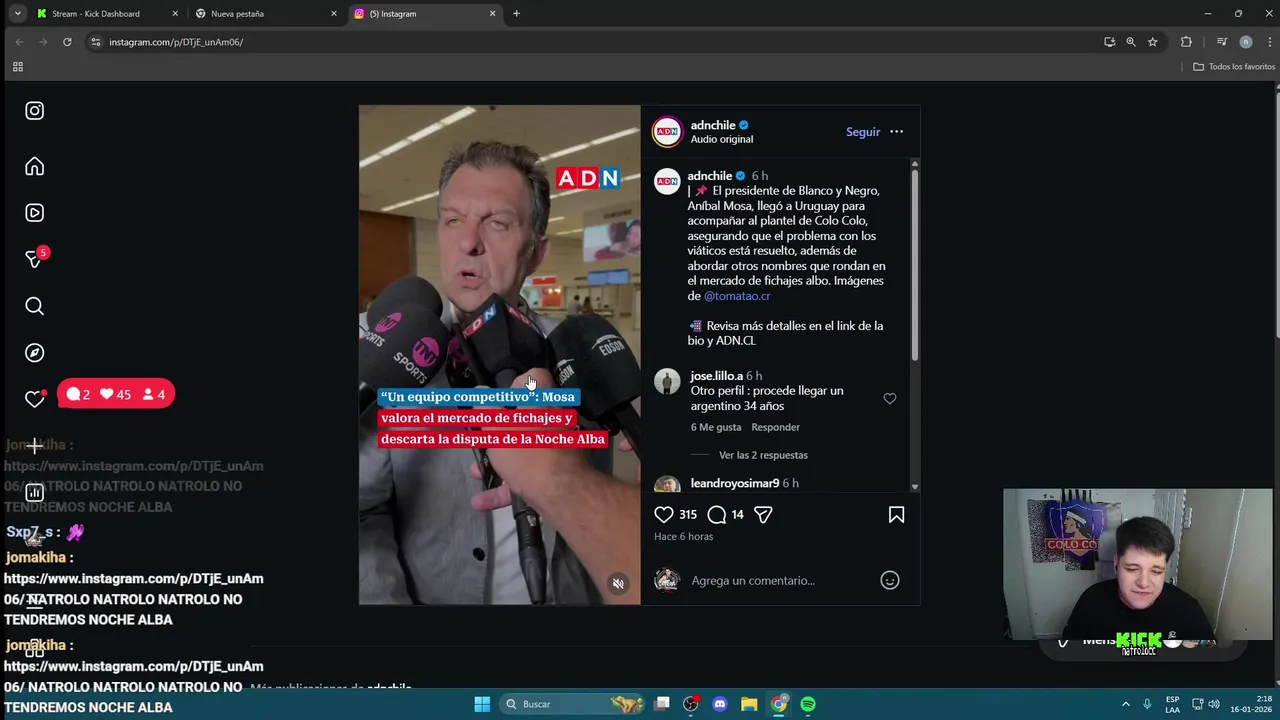Open leandroyosimar9 profile
The height and width of the screenshot is (720, 1280).
pos(734,483)
